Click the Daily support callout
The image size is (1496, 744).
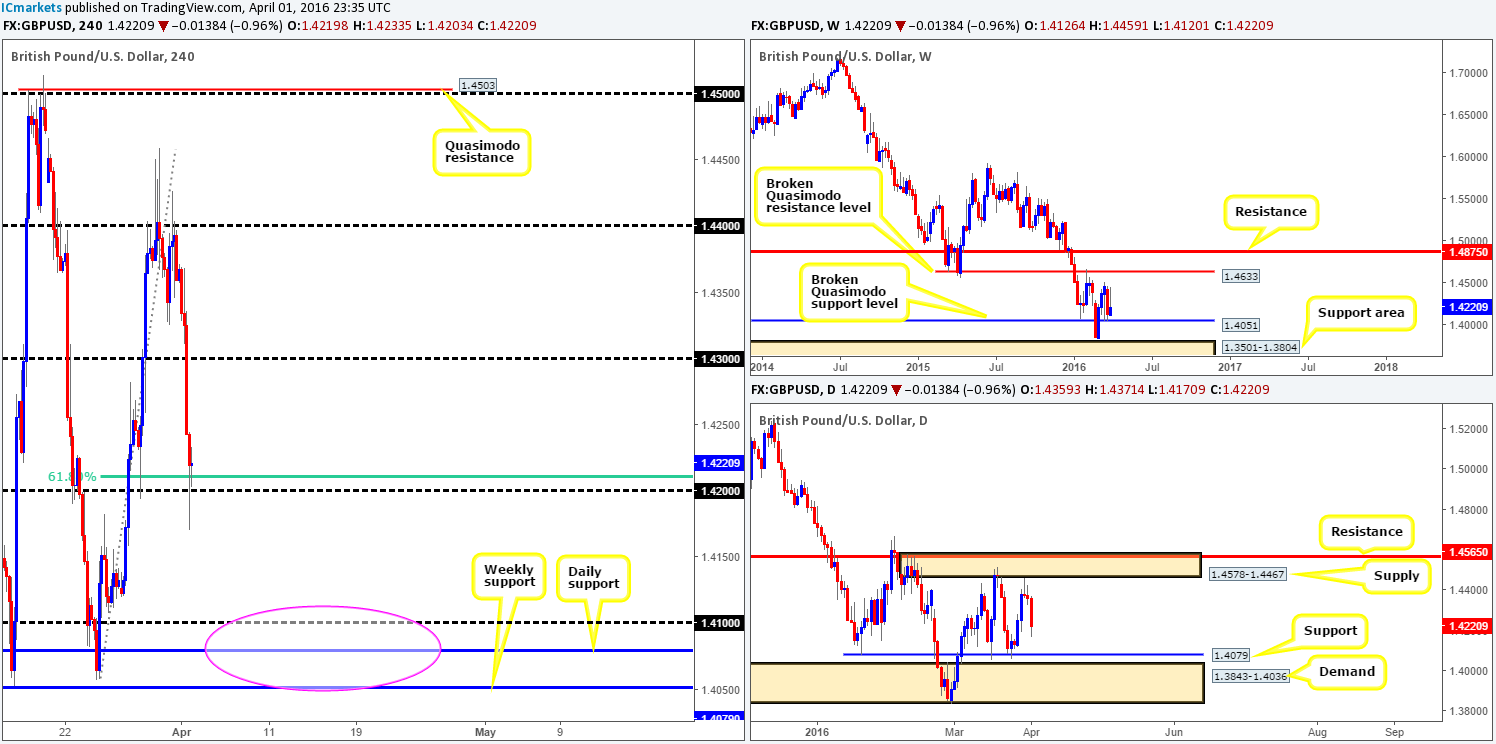click(593, 576)
